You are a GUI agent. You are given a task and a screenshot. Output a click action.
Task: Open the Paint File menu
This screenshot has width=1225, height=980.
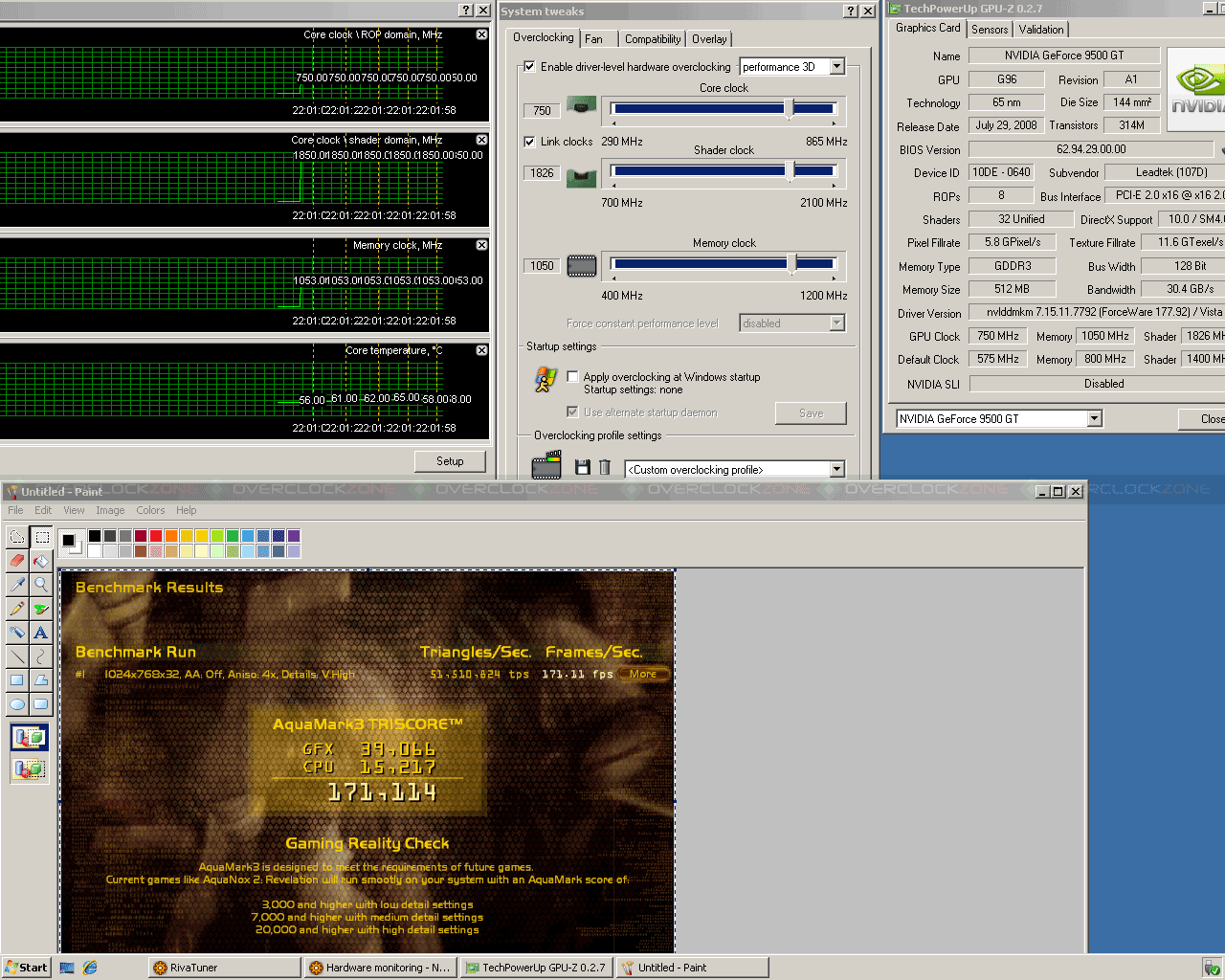pyautogui.click(x=15, y=510)
